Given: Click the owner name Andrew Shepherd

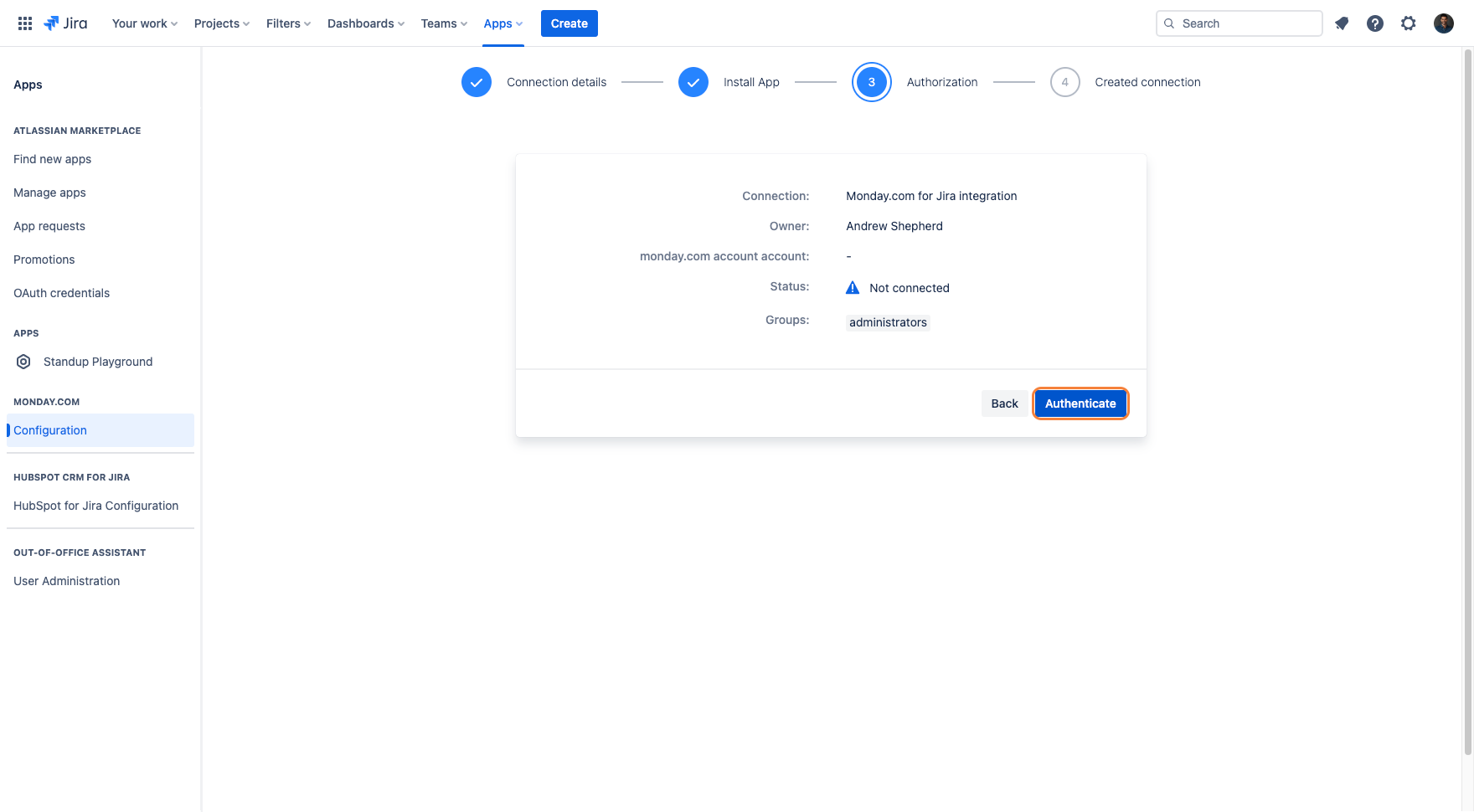Looking at the screenshot, I should tap(894, 226).
